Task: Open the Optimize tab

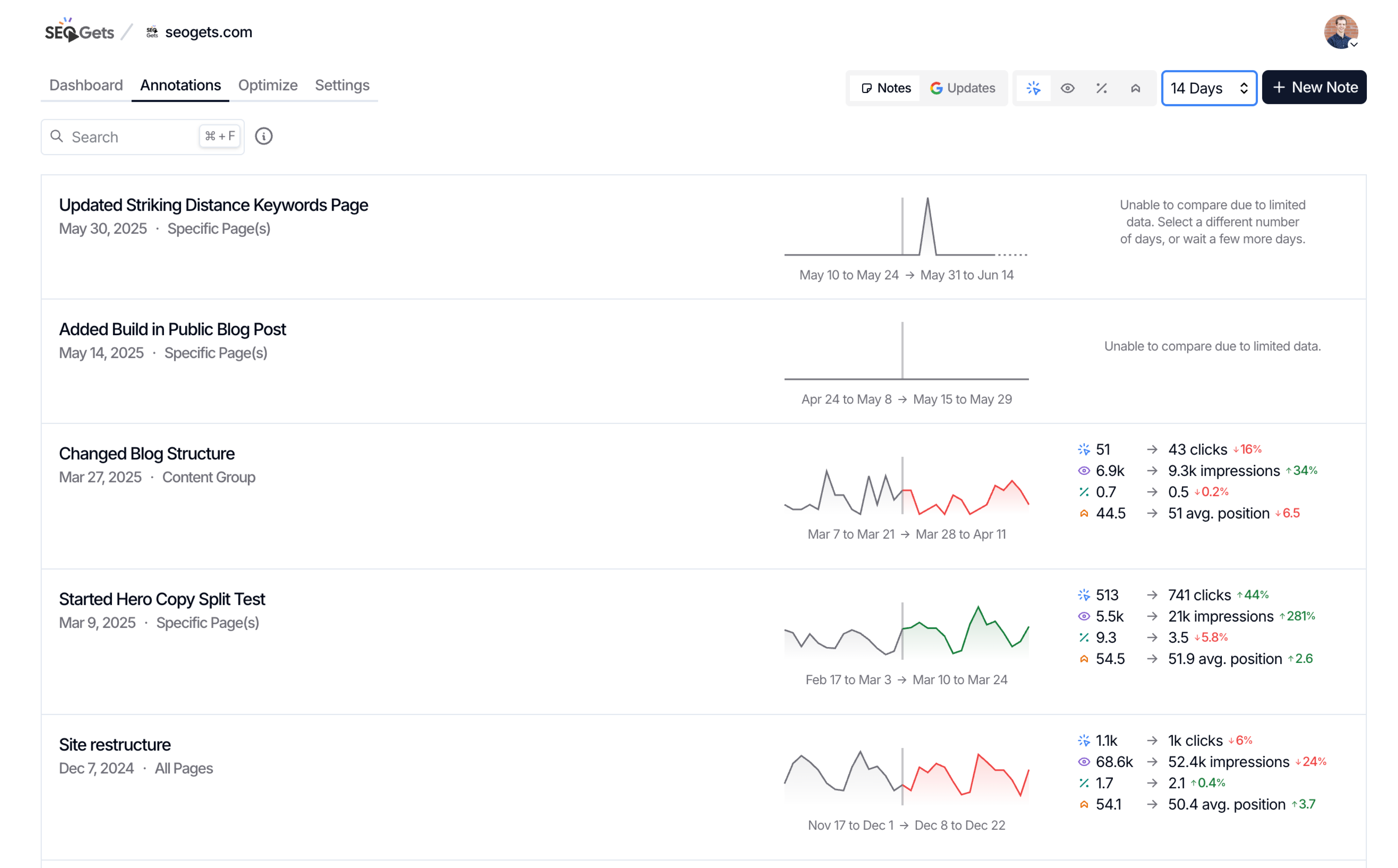Action: click(268, 85)
